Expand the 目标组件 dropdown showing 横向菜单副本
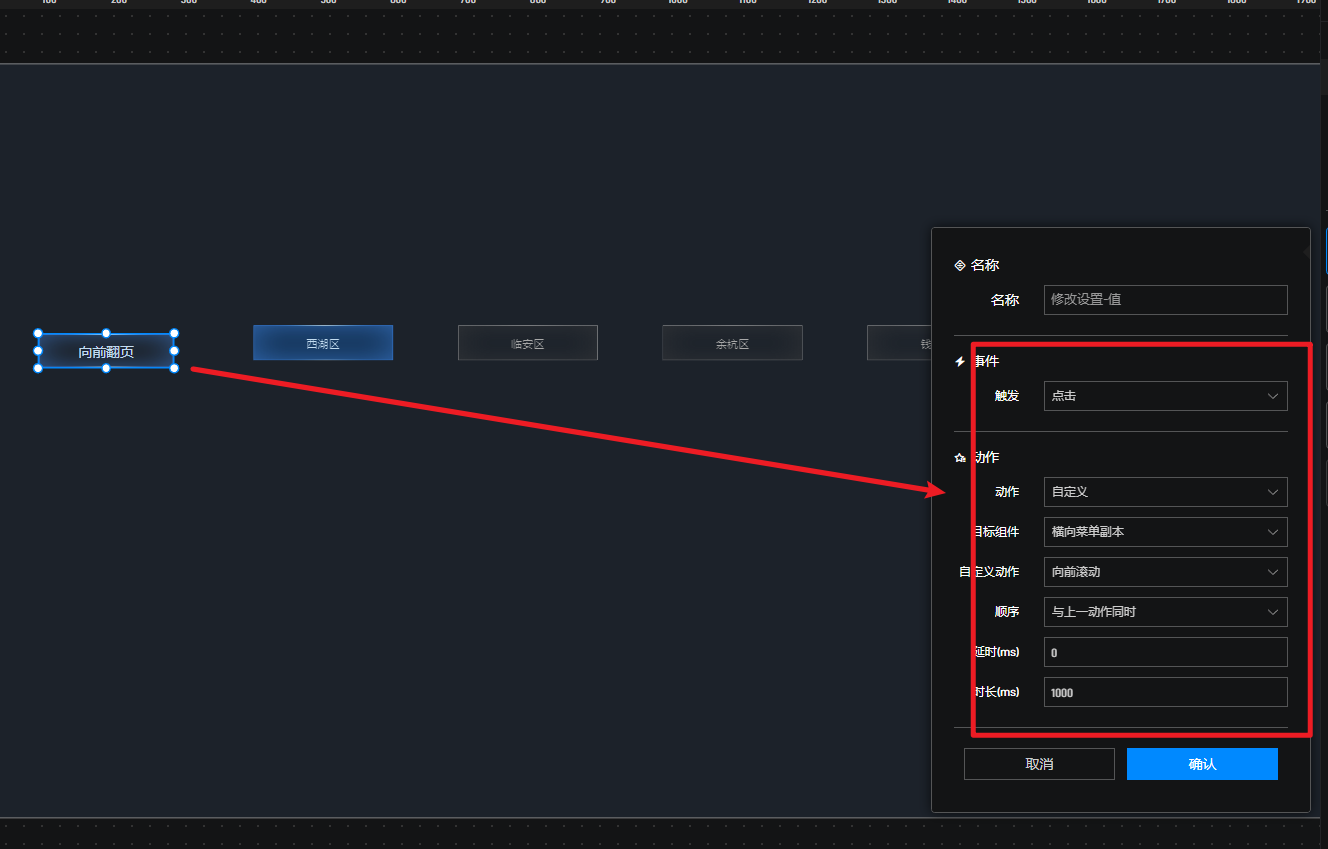 (x=1165, y=532)
